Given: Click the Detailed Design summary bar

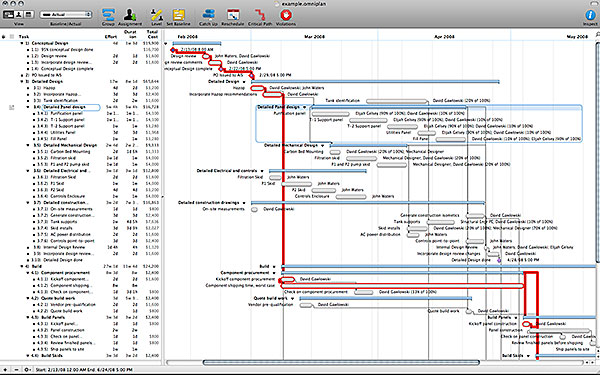Looking at the screenshot, I should click(375, 82).
